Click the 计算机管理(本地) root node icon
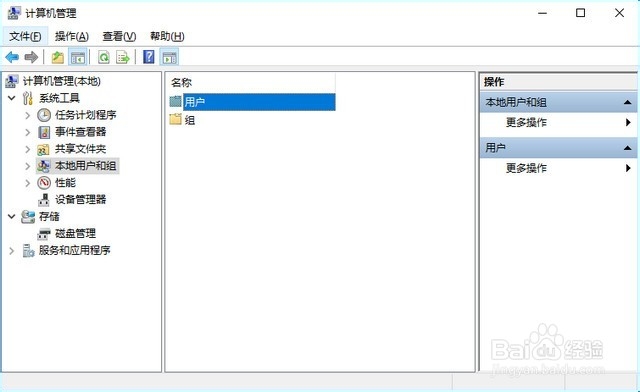 tap(12, 81)
